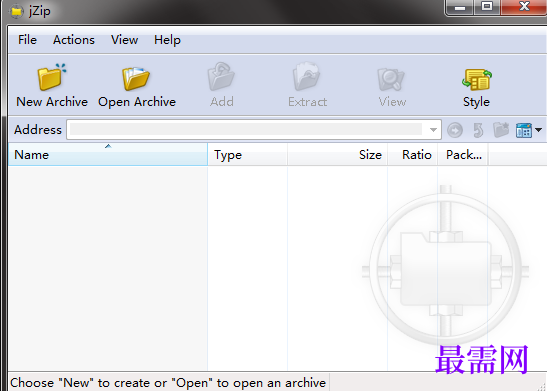Open the Help menu
547x391 pixels.
pyautogui.click(x=167, y=40)
